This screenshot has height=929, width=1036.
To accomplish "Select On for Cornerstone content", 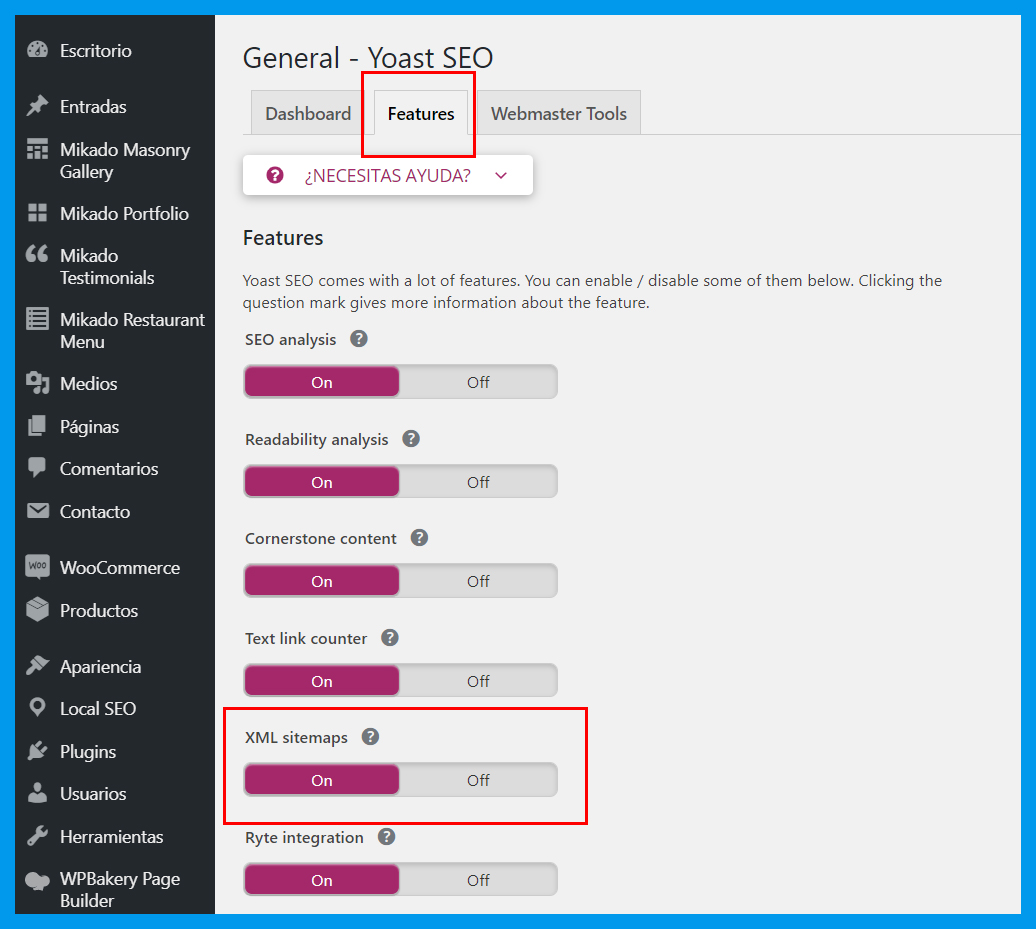I will click(322, 581).
